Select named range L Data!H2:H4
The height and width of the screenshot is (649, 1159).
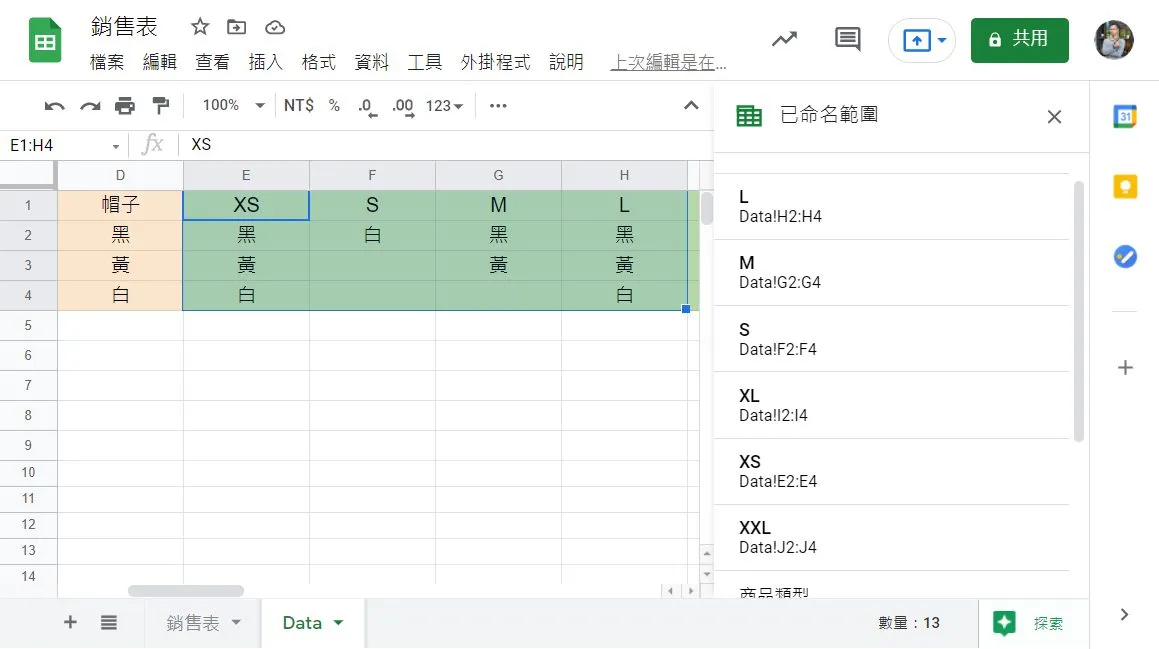892,206
